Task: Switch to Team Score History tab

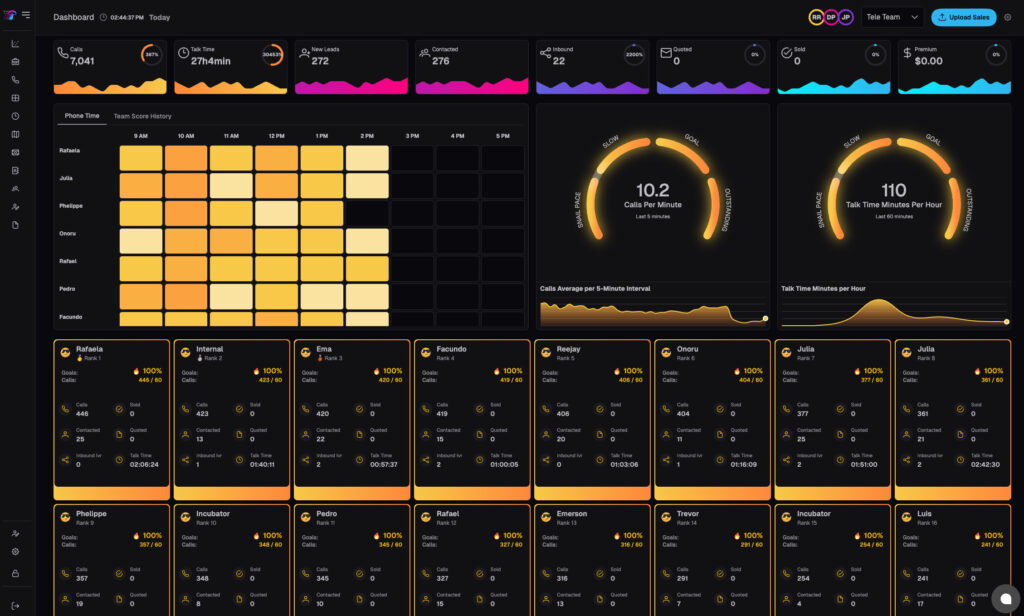Action: (x=142, y=116)
